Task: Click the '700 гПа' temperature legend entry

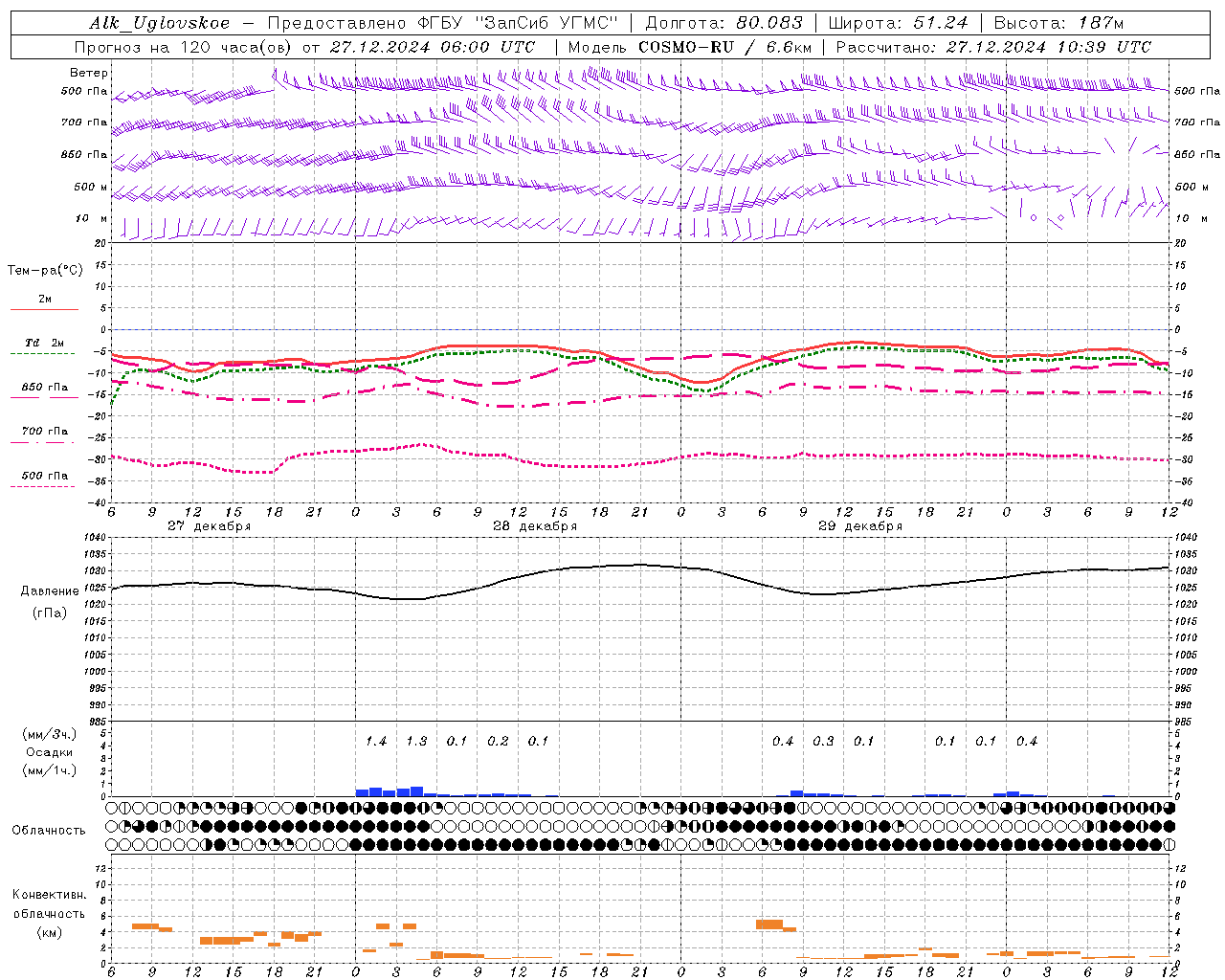Action: [45, 431]
